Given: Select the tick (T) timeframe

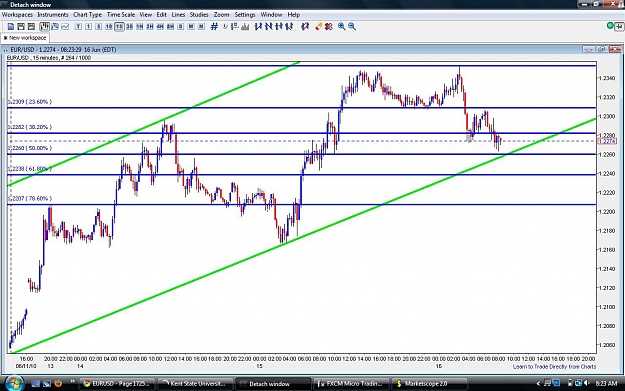Looking at the screenshot, I should point(78,27).
